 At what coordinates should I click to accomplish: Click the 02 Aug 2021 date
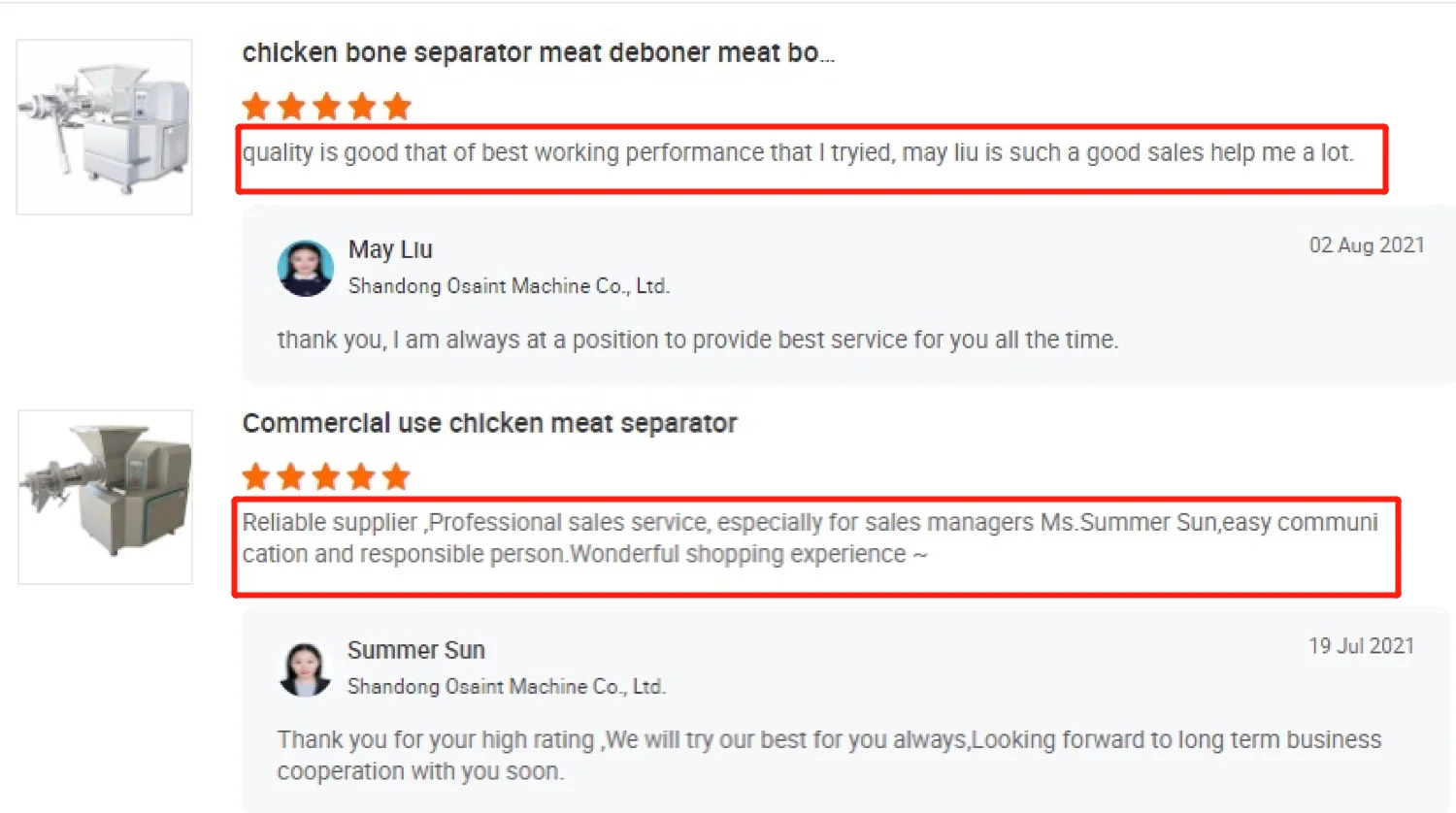tap(1367, 245)
